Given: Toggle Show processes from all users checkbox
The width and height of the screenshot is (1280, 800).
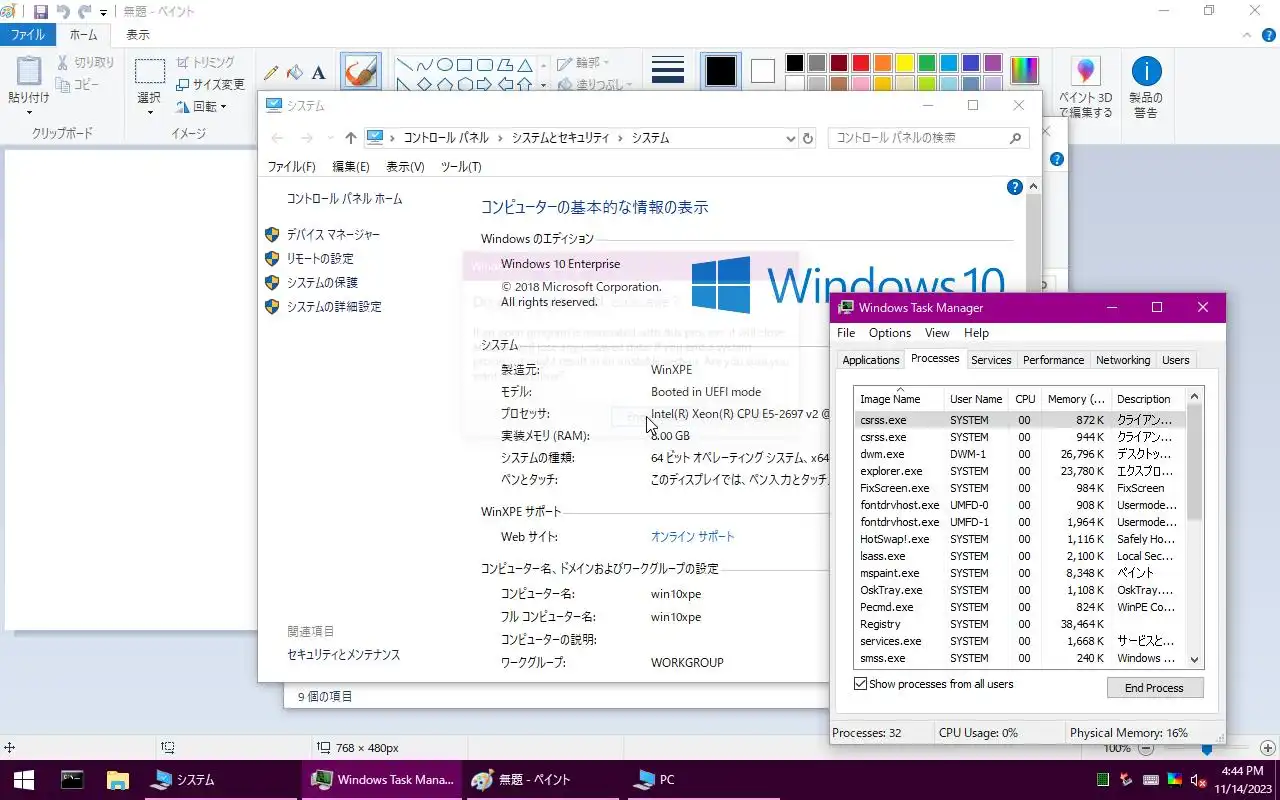Looking at the screenshot, I should tap(860, 684).
